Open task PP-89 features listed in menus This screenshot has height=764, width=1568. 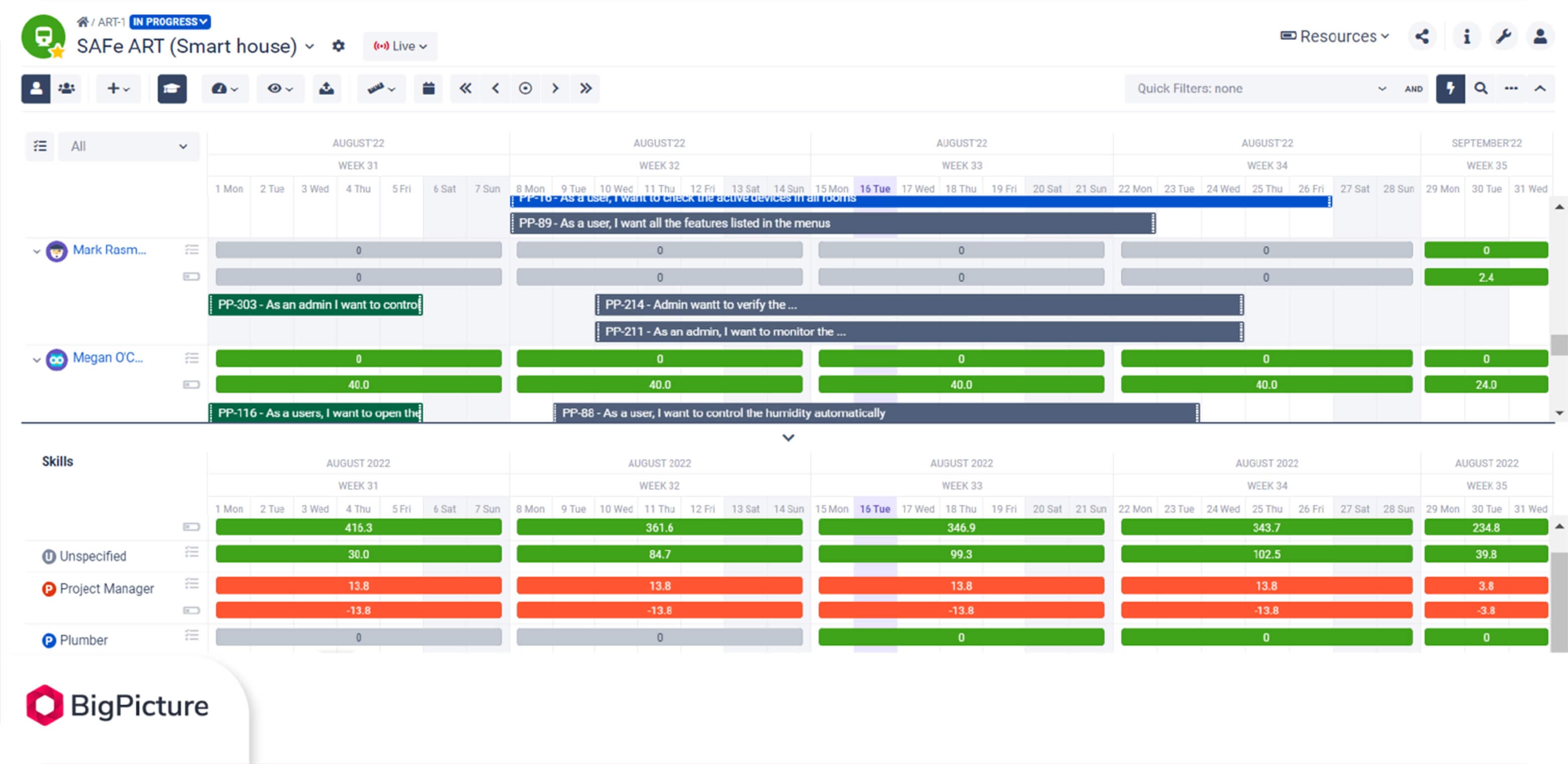pyautogui.click(x=833, y=223)
